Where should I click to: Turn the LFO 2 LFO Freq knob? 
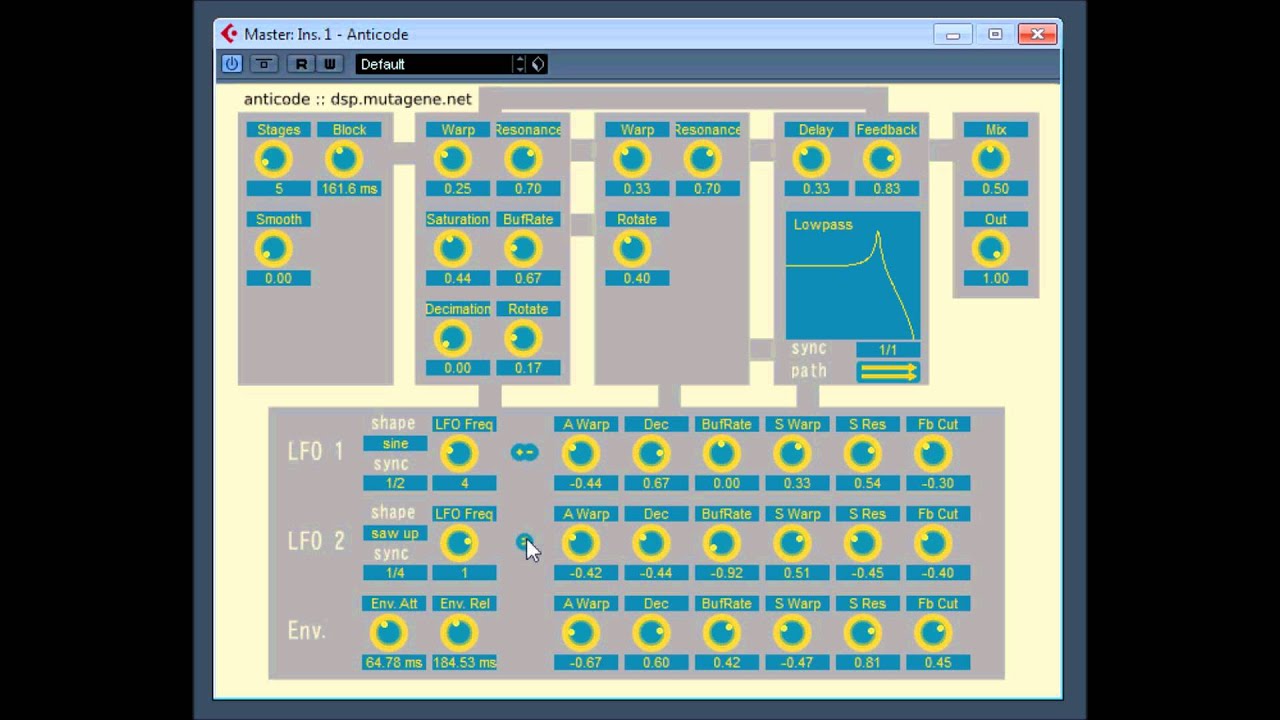click(x=459, y=543)
